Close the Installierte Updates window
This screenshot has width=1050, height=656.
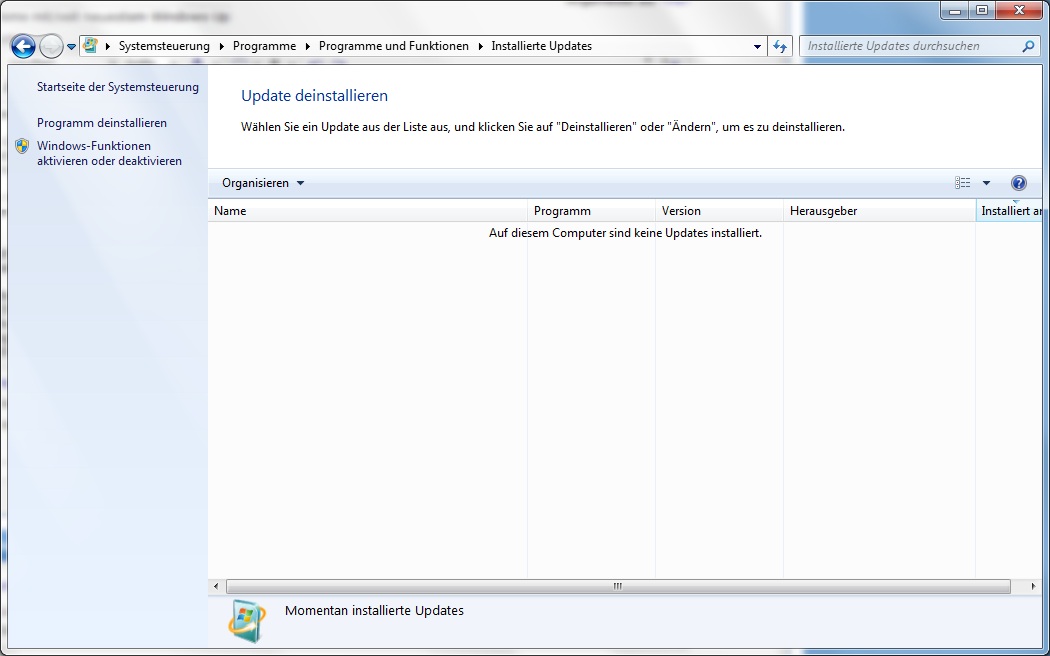1020,11
